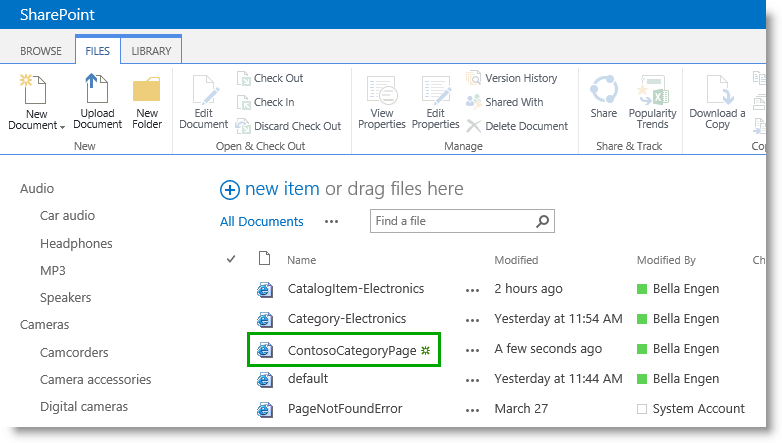This screenshot has height=443, width=782.
Task: Open ellipsis menu for ContosoCategoryPage
Action: (472, 350)
